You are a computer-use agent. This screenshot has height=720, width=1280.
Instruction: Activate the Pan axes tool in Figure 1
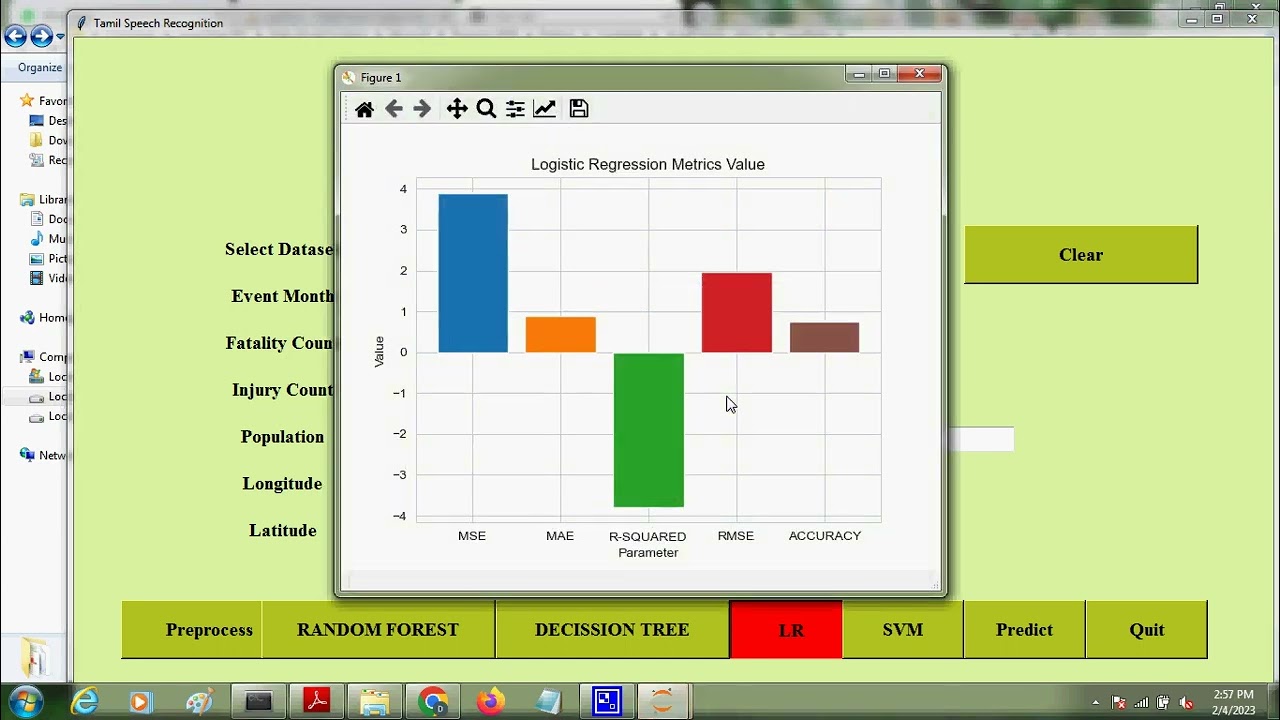click(457, 109)
